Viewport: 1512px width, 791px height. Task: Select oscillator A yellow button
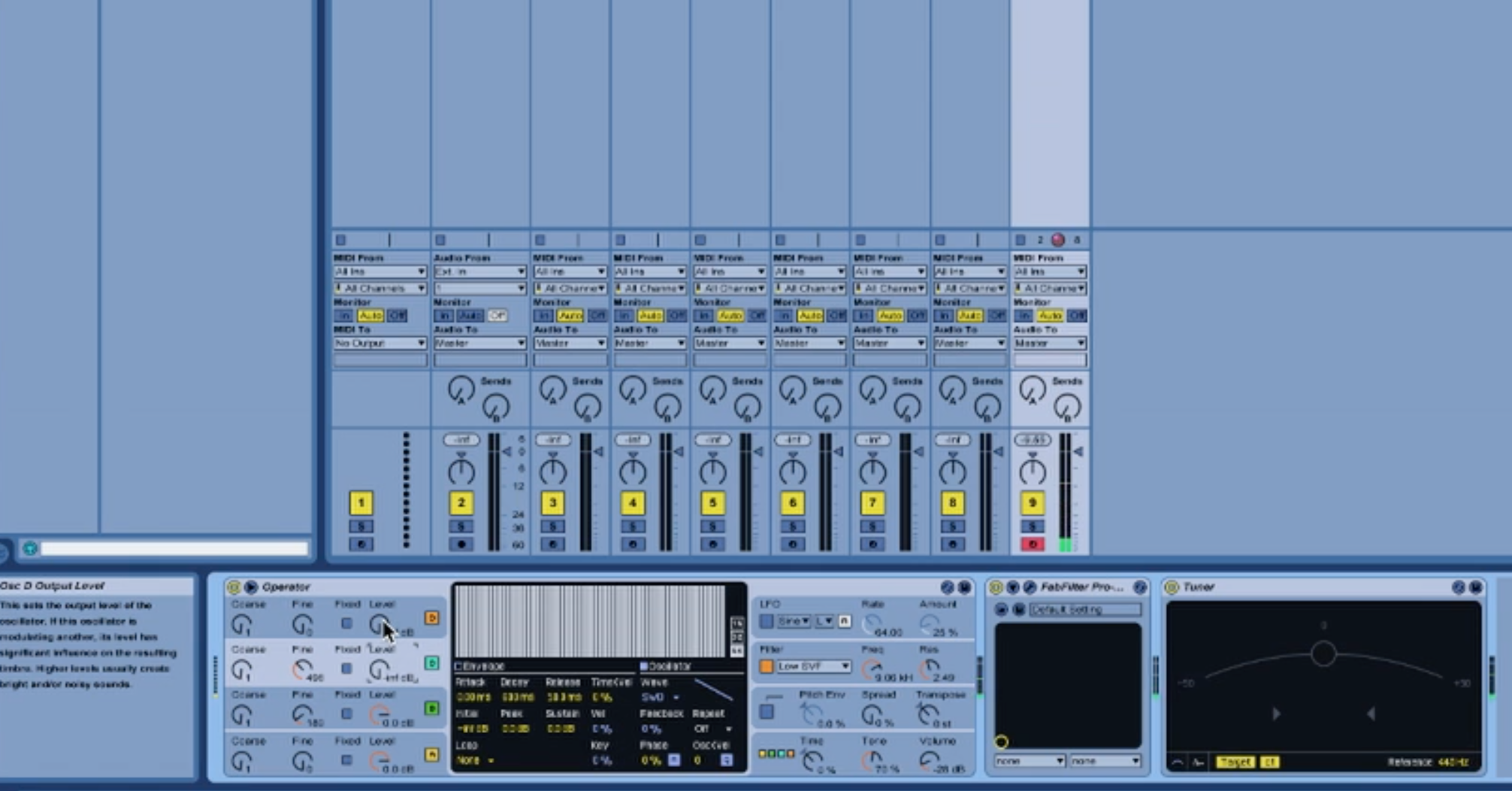(431, 754)
